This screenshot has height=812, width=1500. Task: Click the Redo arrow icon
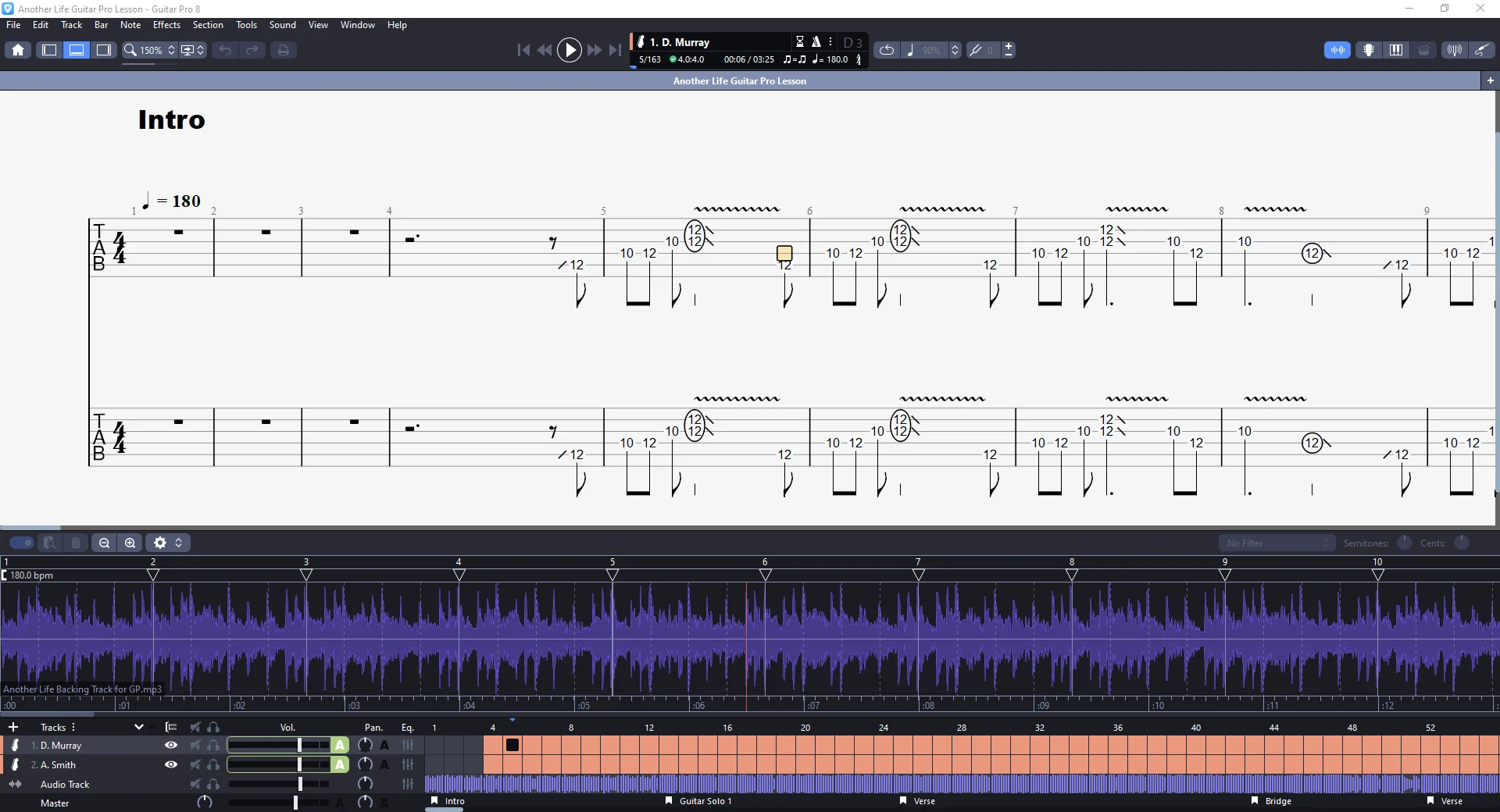coord(252,50)
